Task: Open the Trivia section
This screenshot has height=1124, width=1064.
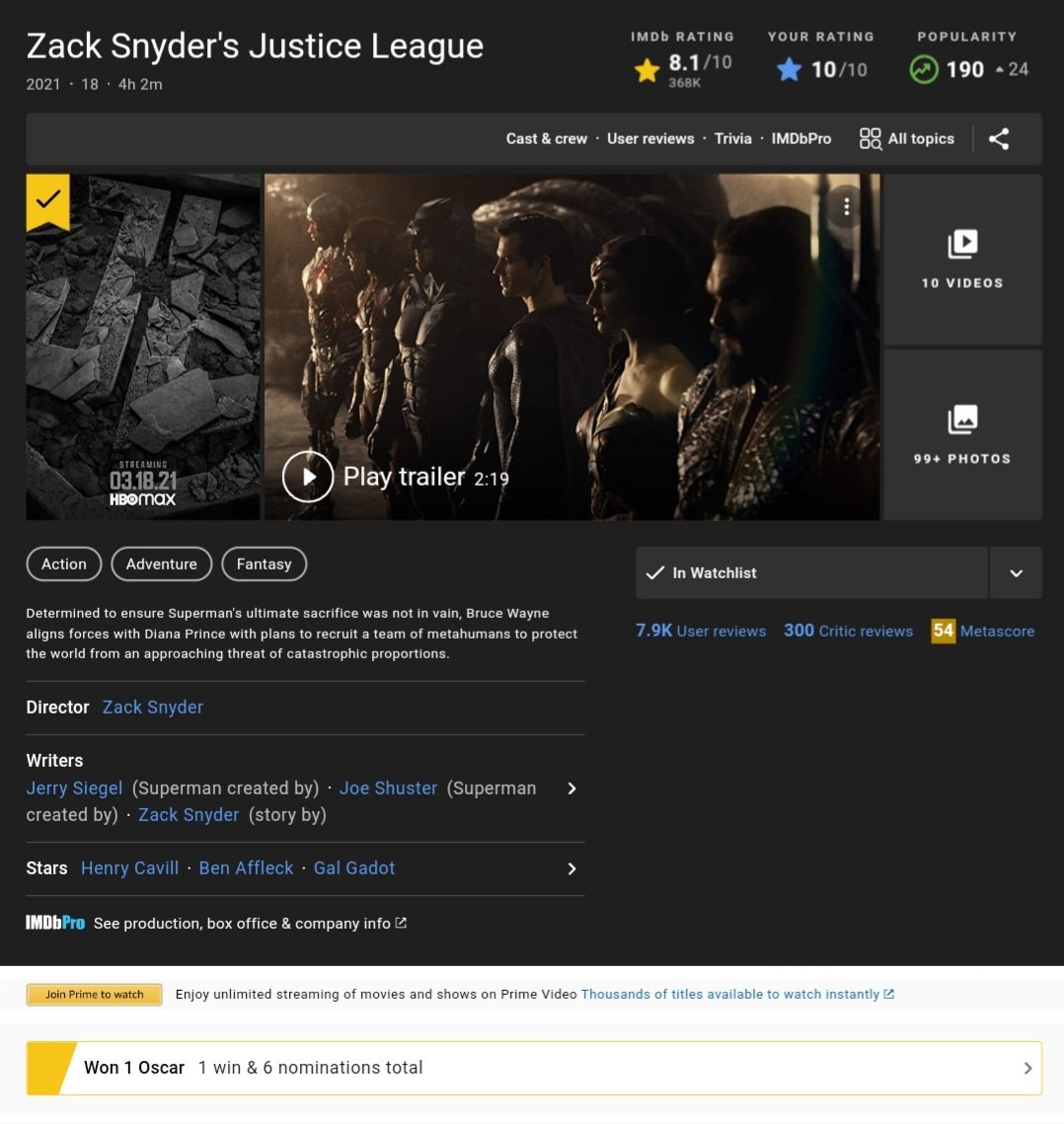Action: coord(732,138)
